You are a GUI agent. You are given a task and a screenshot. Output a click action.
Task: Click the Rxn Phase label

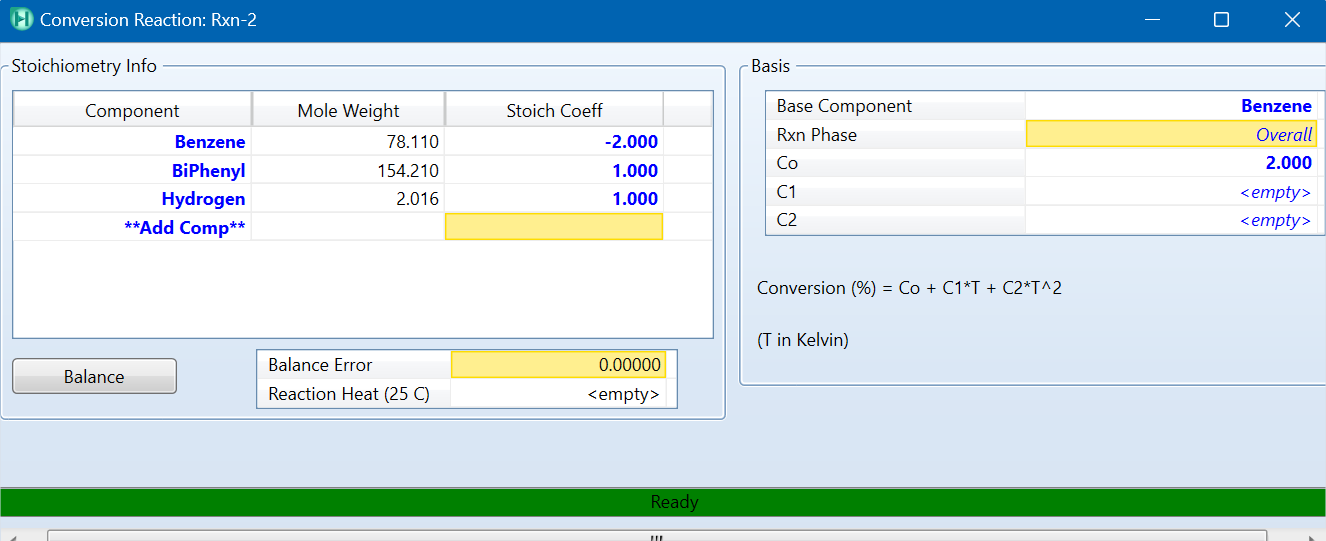[x=816, y=134]
